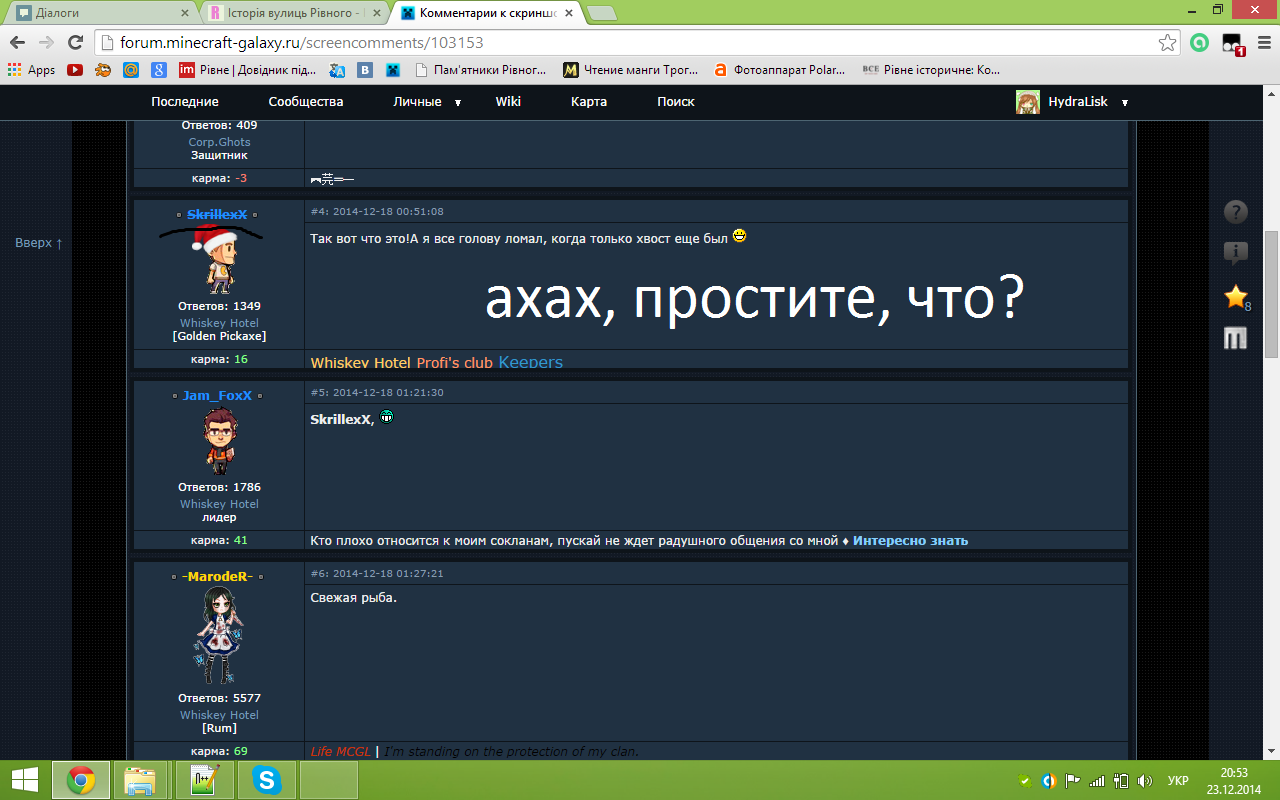Open the Action Center flag tray icon
The width and height of the screenshot is (1280, 800).
pos(1073,781)
